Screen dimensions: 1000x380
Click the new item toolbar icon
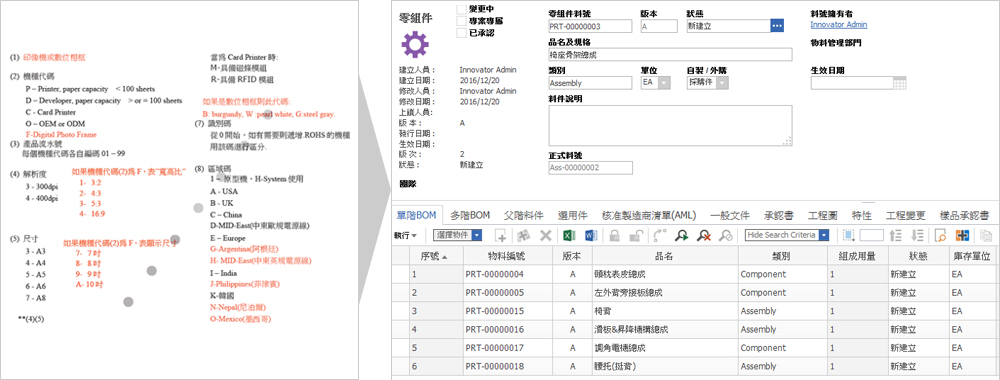(501, 235)
